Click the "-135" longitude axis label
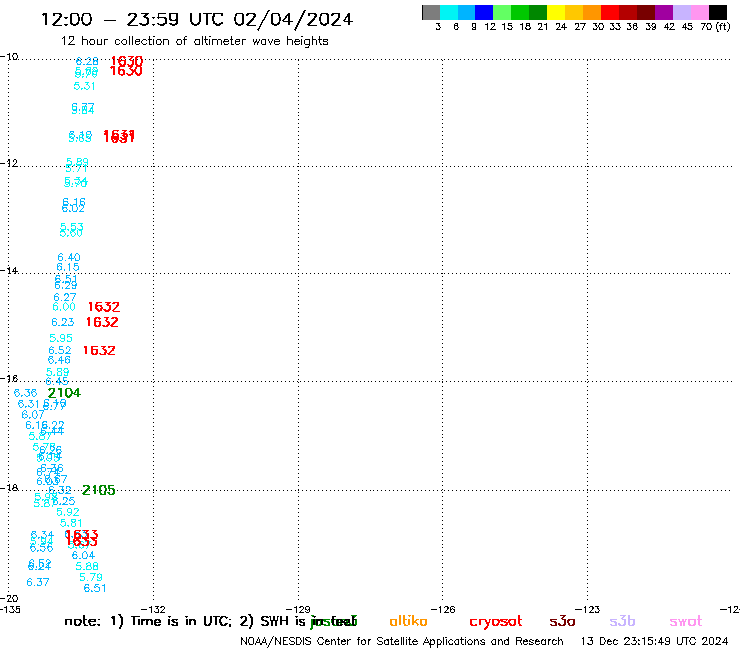The height and width of the screenshot is (650, 740). click(x=10, y=609)
